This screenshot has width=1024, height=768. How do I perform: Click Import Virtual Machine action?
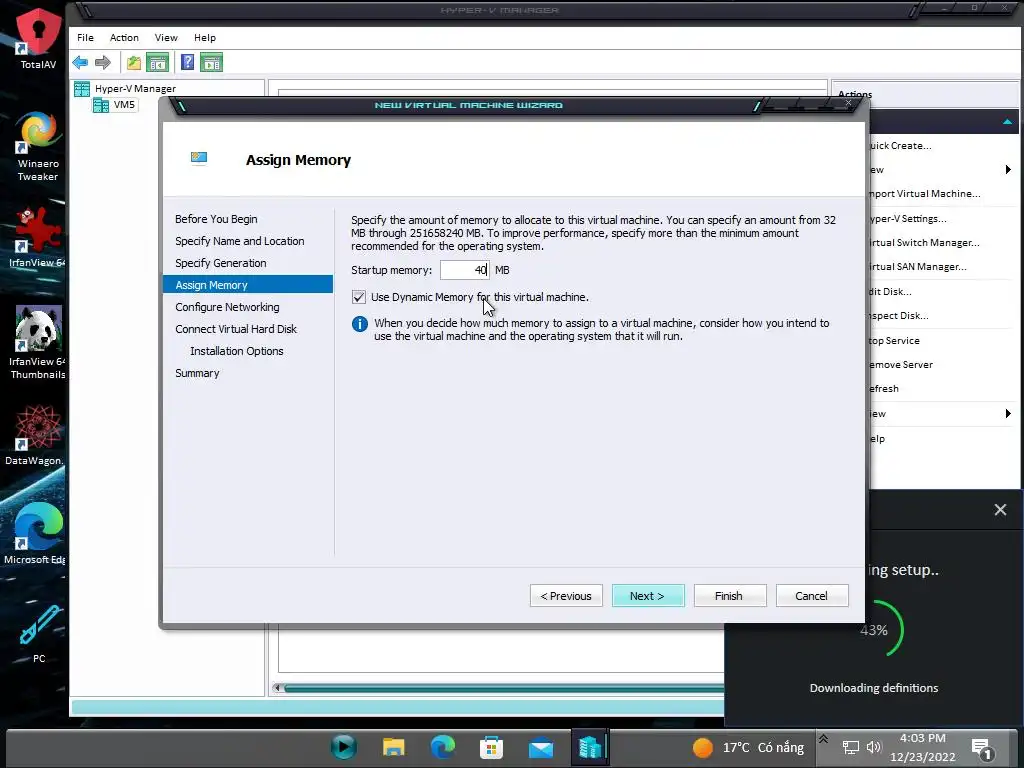tap(924, 194)
